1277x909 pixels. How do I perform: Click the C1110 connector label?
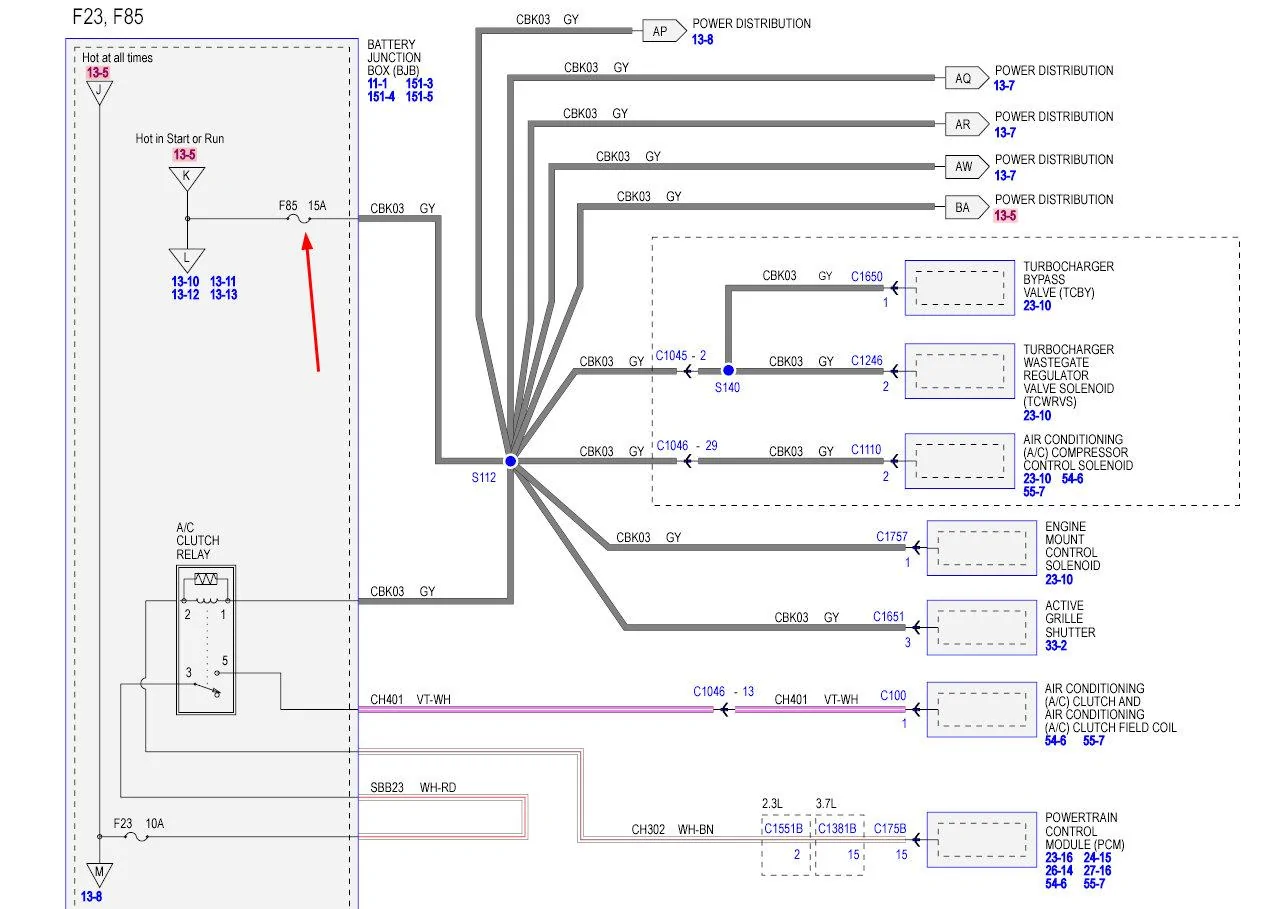click(867, 451)
